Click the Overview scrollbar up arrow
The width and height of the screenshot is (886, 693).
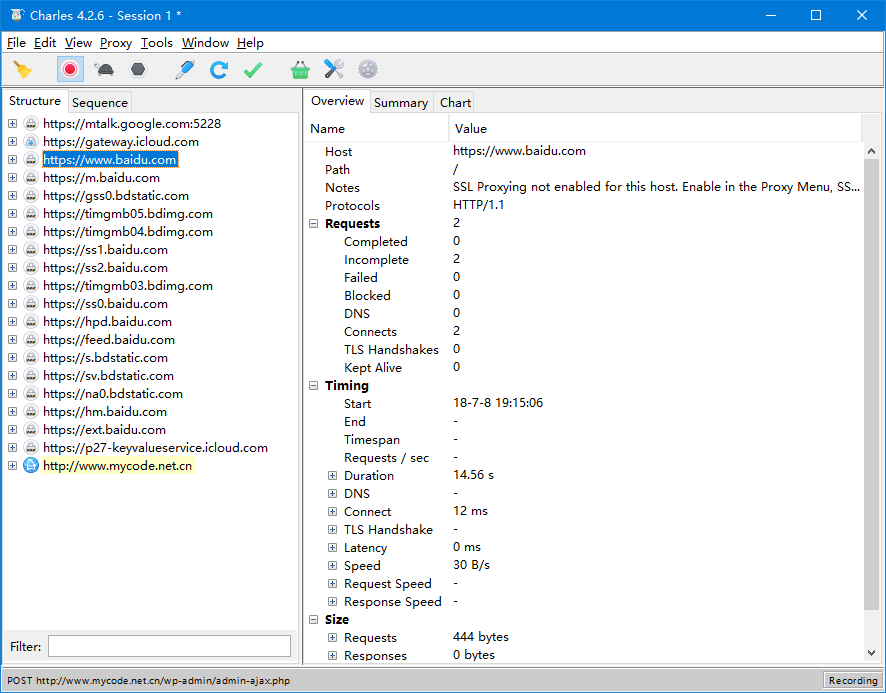(871, 151)
